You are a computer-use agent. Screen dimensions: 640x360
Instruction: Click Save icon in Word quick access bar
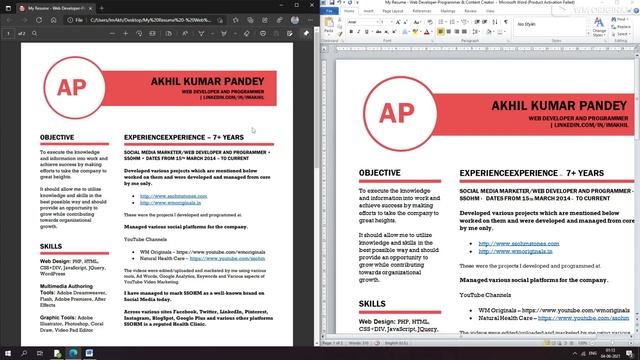pyautogui.click(x=332, y=2)
